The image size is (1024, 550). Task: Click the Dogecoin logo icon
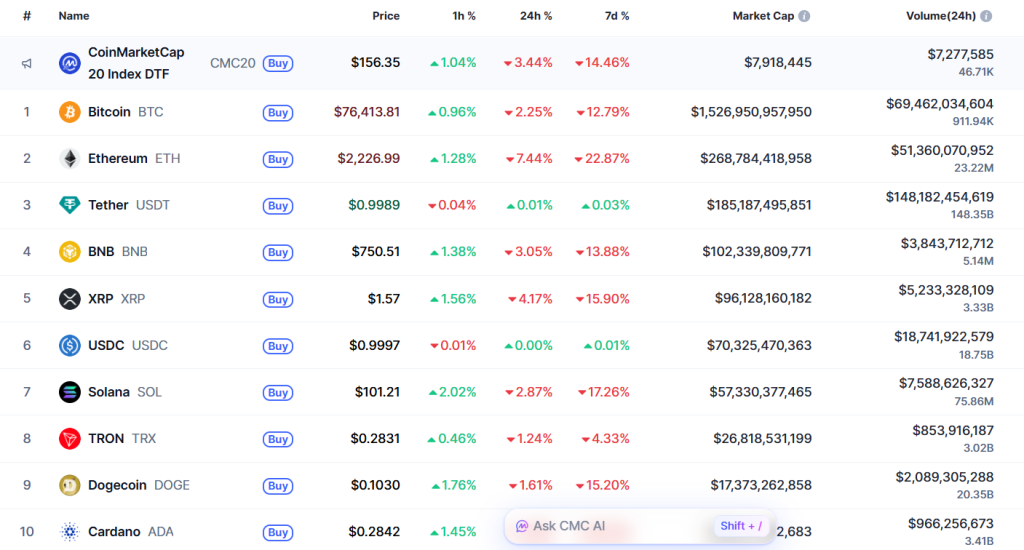pyautogui.click(x=69, y=485)
